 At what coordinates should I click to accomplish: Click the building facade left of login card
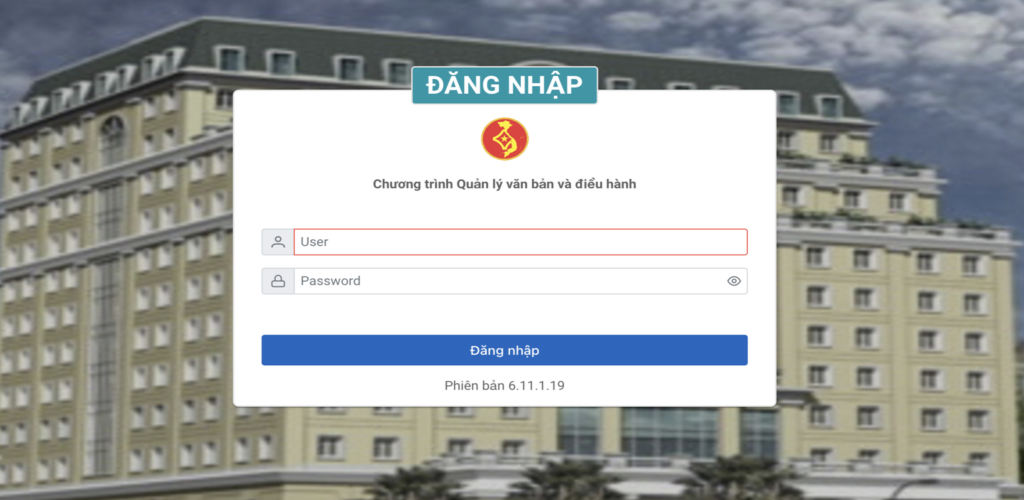[x=118, y=294]
